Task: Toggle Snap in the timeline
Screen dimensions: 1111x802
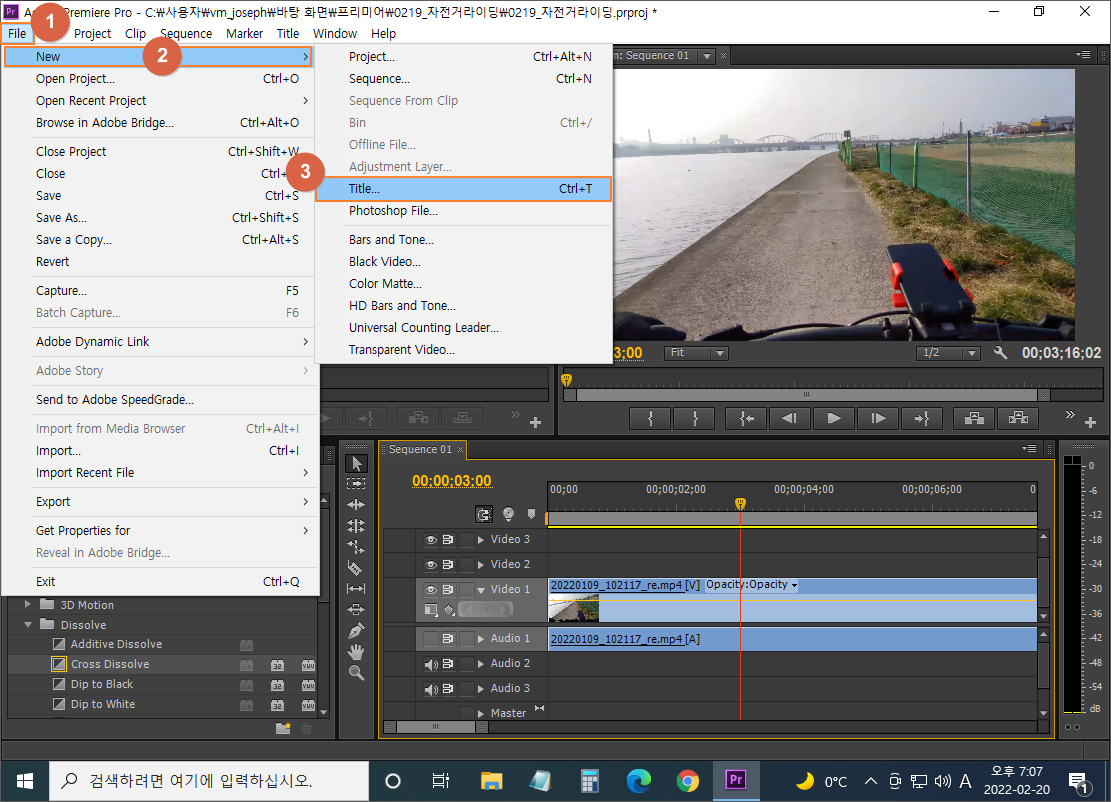Action: pos(484,514)
